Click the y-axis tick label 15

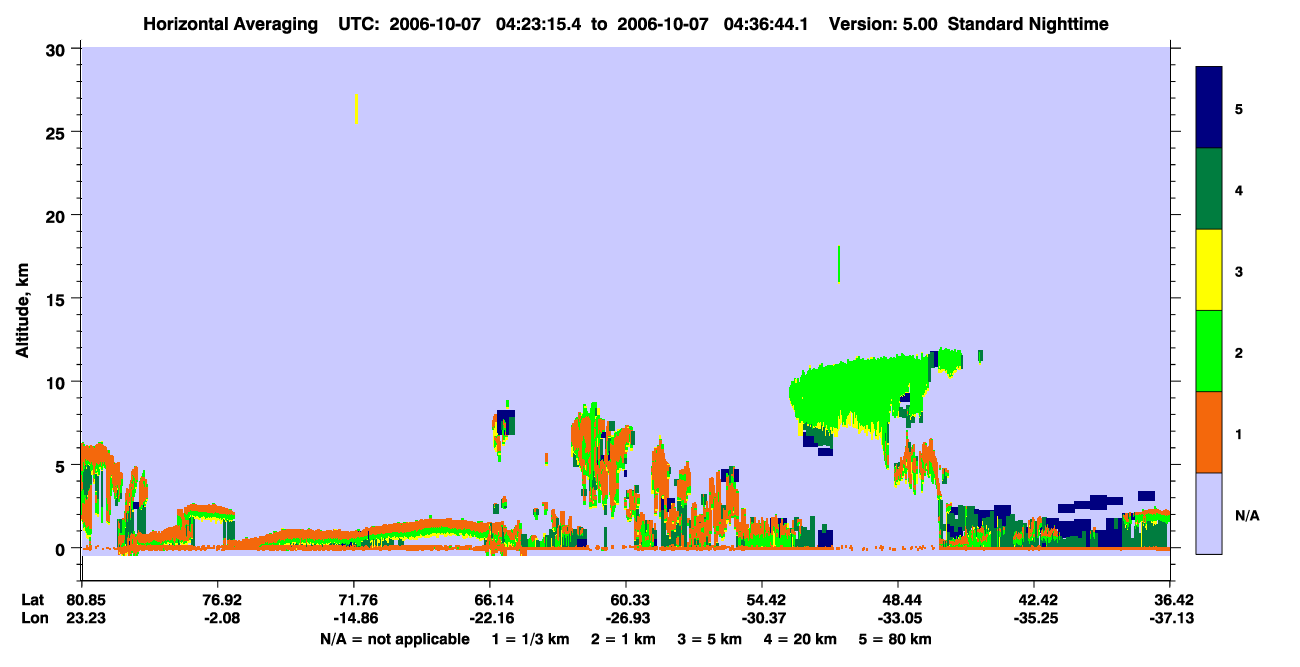click(x=58, y=299)
